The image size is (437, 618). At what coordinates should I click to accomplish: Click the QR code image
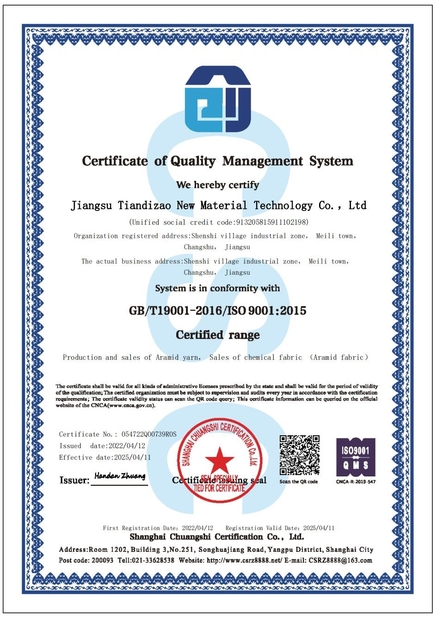[x=299, y=455]
